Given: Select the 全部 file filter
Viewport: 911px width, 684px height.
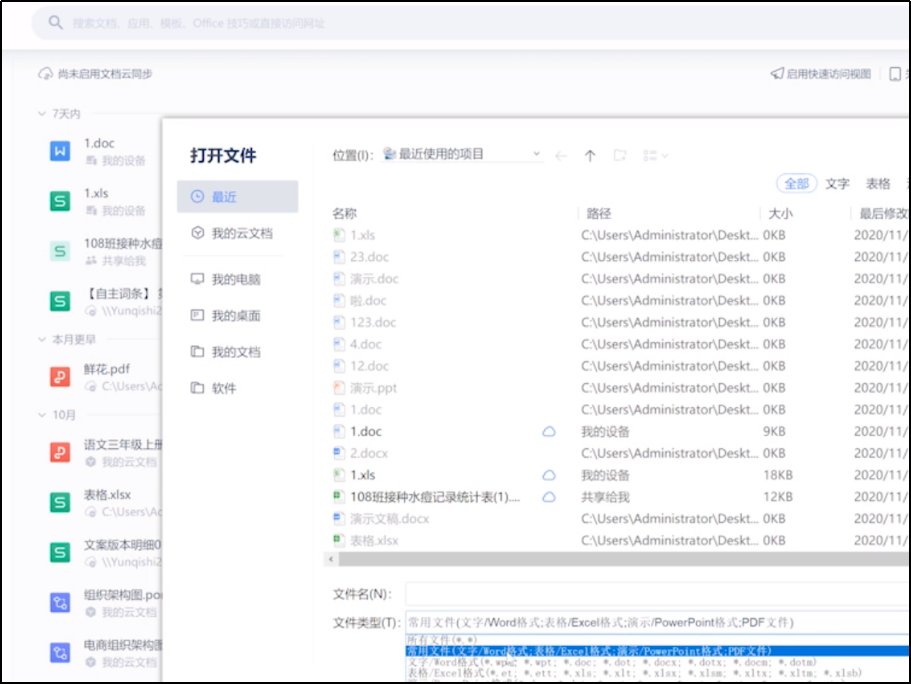Looking at the screenshot, I should click(798, 185).
